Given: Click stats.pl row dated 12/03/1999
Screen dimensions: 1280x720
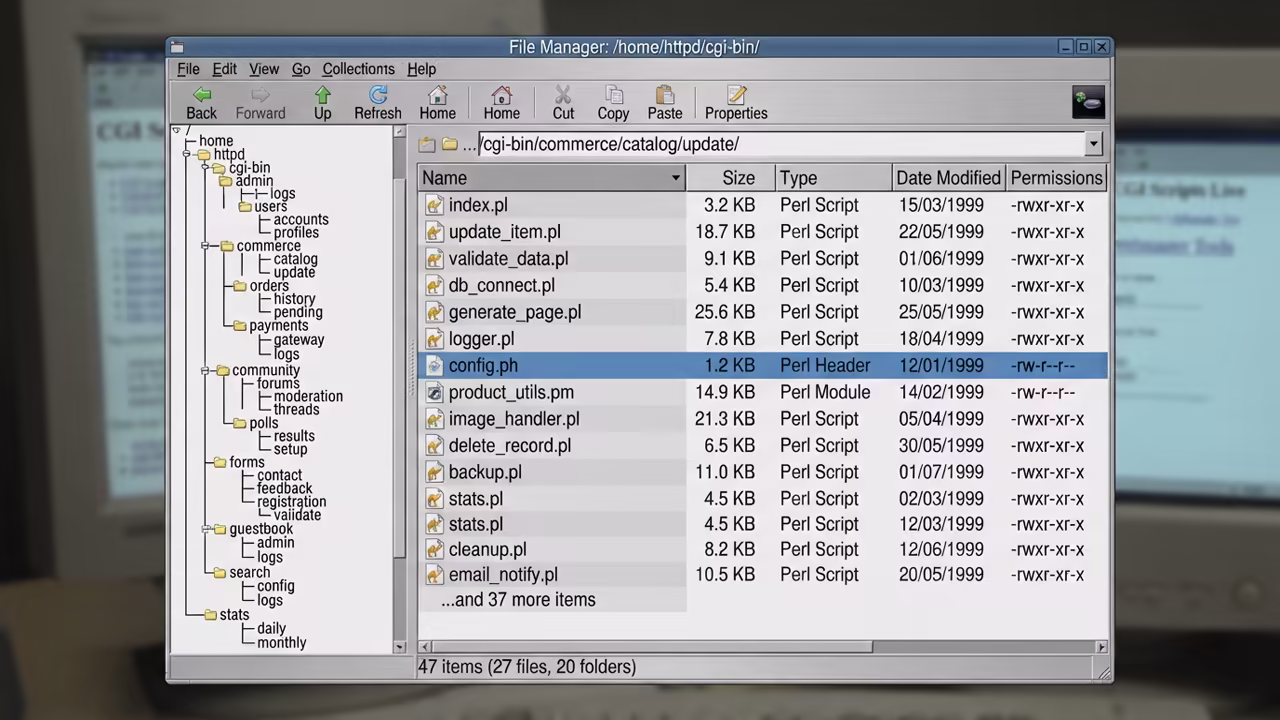Looking at the screenshot, I should pos(762,524).
